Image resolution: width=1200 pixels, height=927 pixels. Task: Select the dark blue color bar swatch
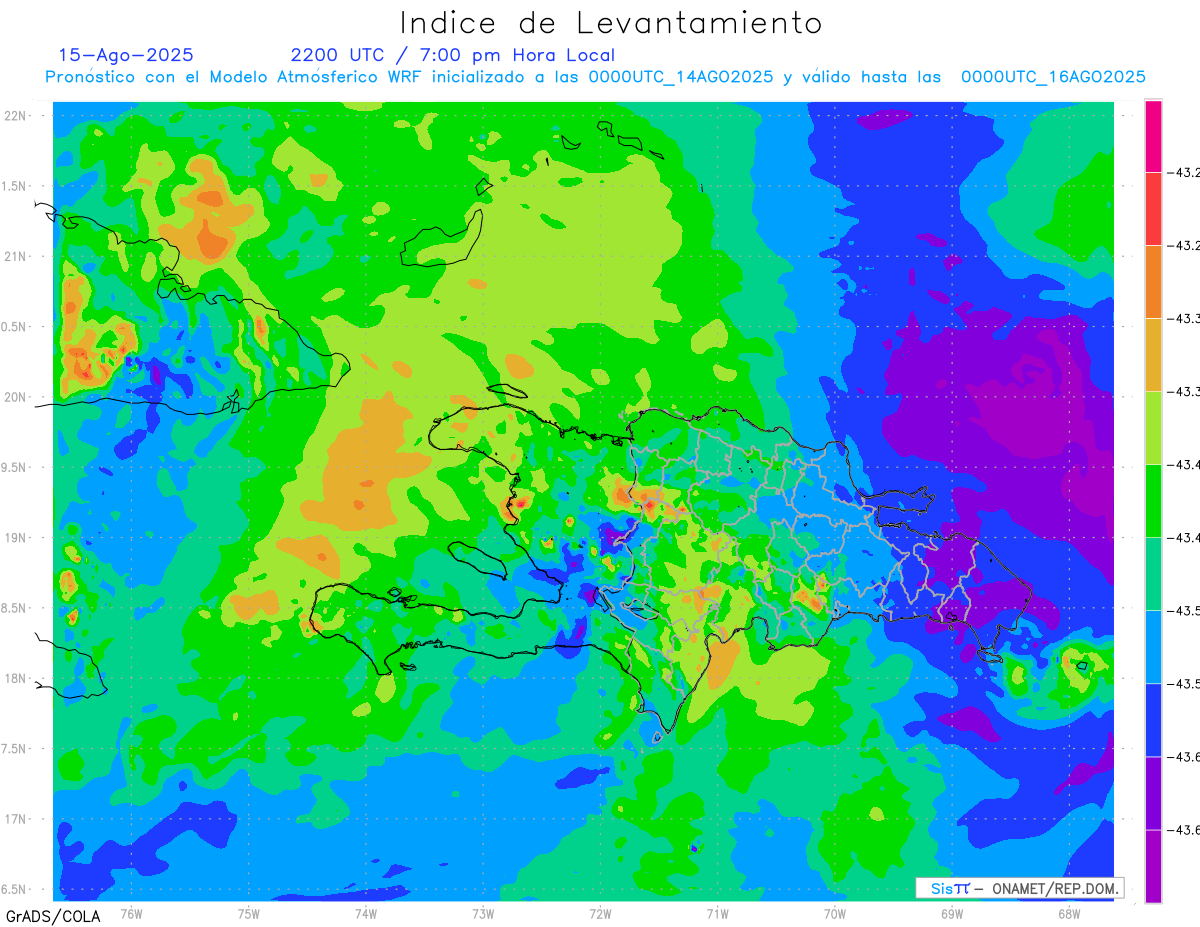[1153, 720]
